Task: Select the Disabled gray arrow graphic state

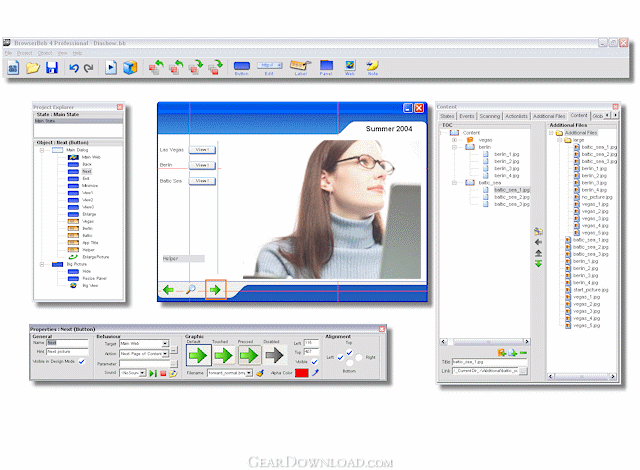Action: tap(274, 355)
